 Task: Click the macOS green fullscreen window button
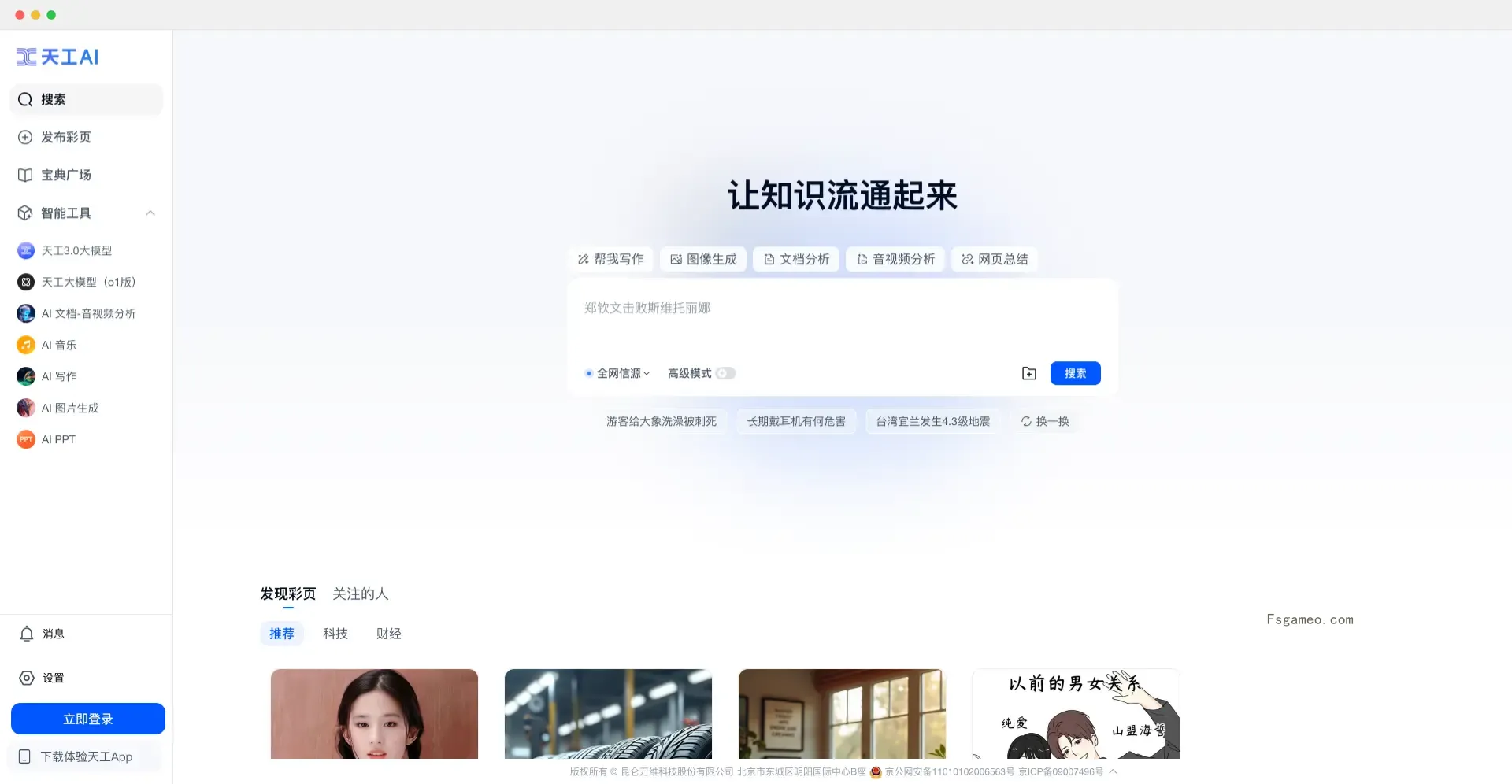(51, 15)
